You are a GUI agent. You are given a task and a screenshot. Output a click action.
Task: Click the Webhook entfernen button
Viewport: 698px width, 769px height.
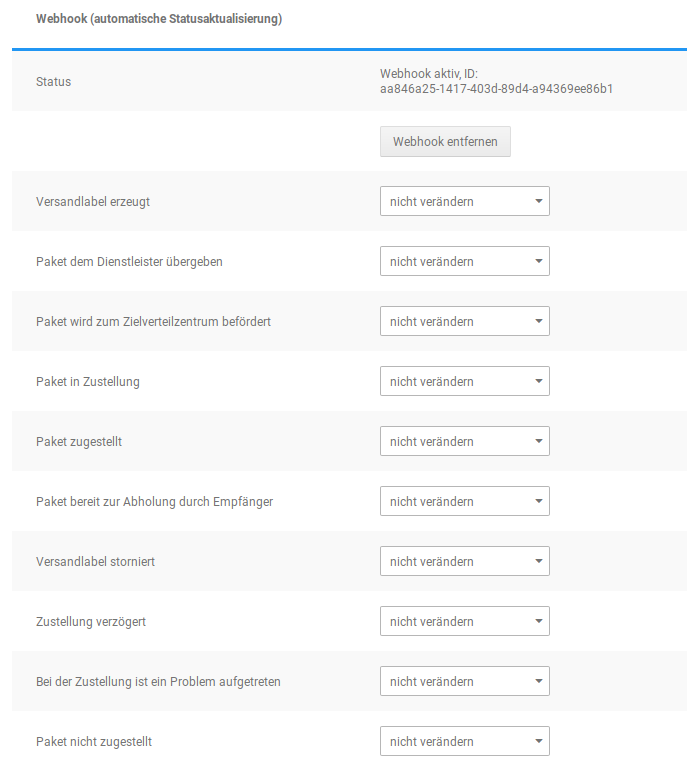[445, 142]
